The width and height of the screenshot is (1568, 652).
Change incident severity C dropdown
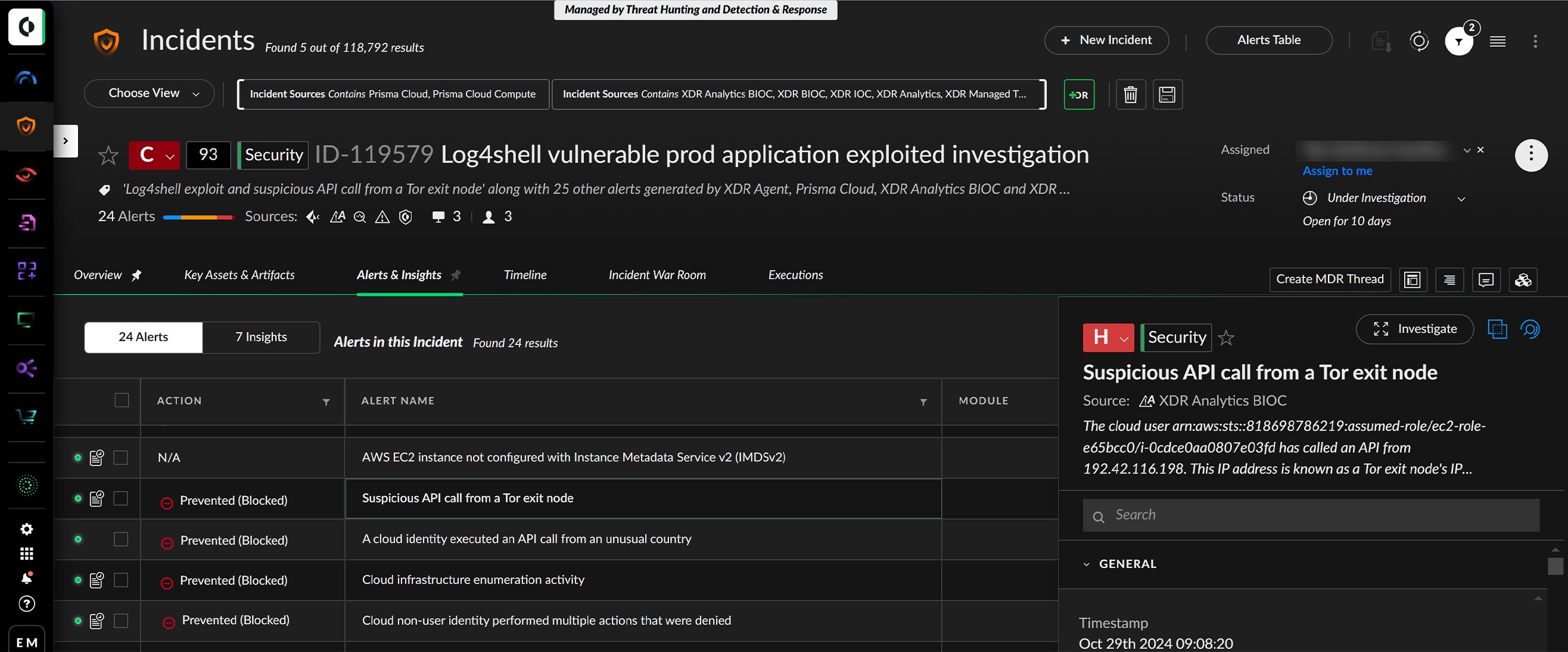(154, 155)
